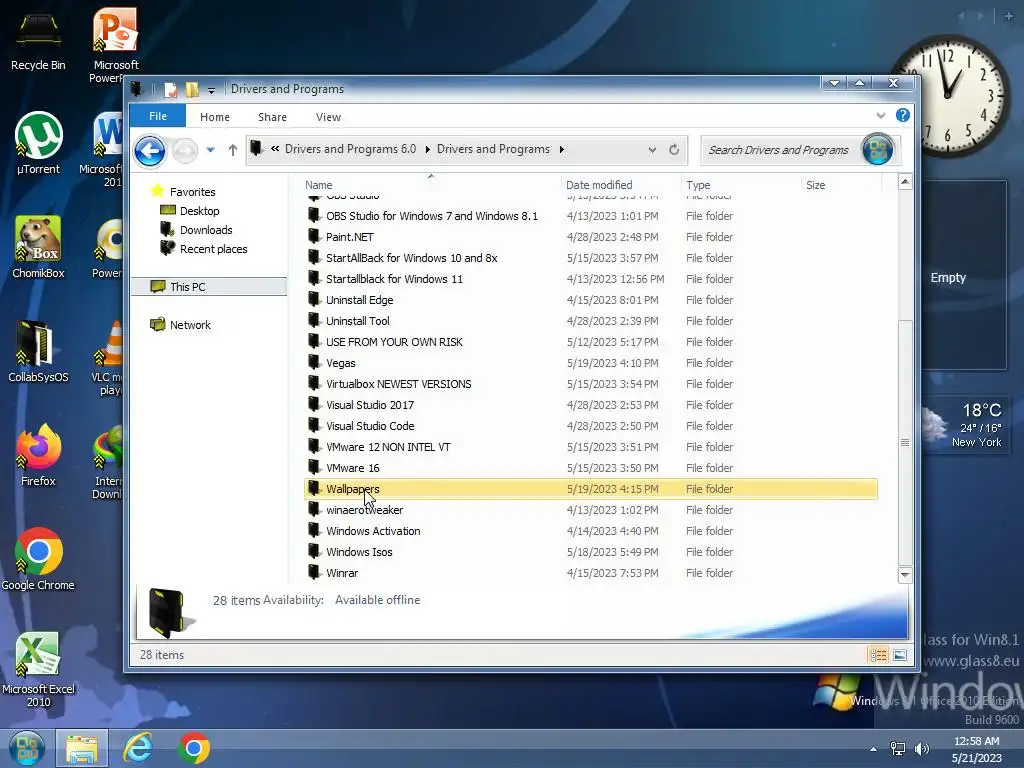The height and width of the screenshot is (768, 1024).
Task: Launch Google Chrome desktop shortcut
Action: 38,559
